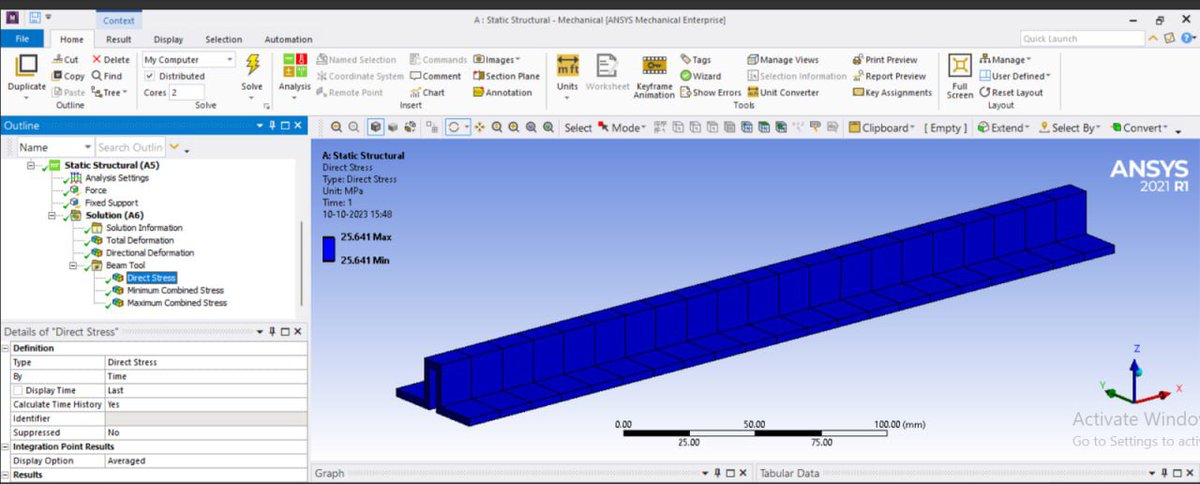Open the Unit Converter

tap(782, 93)
